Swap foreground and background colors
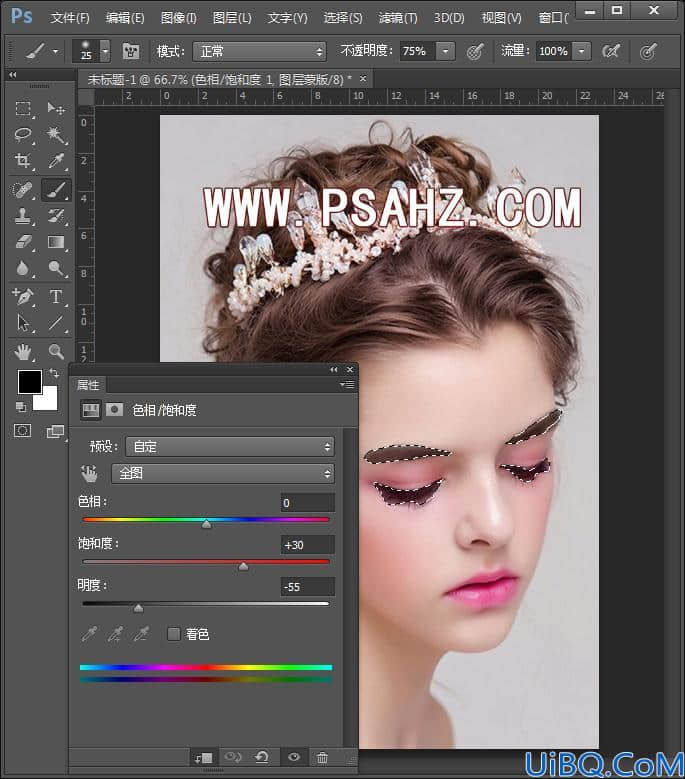The image size is (685, 779). tap(54, 373)
